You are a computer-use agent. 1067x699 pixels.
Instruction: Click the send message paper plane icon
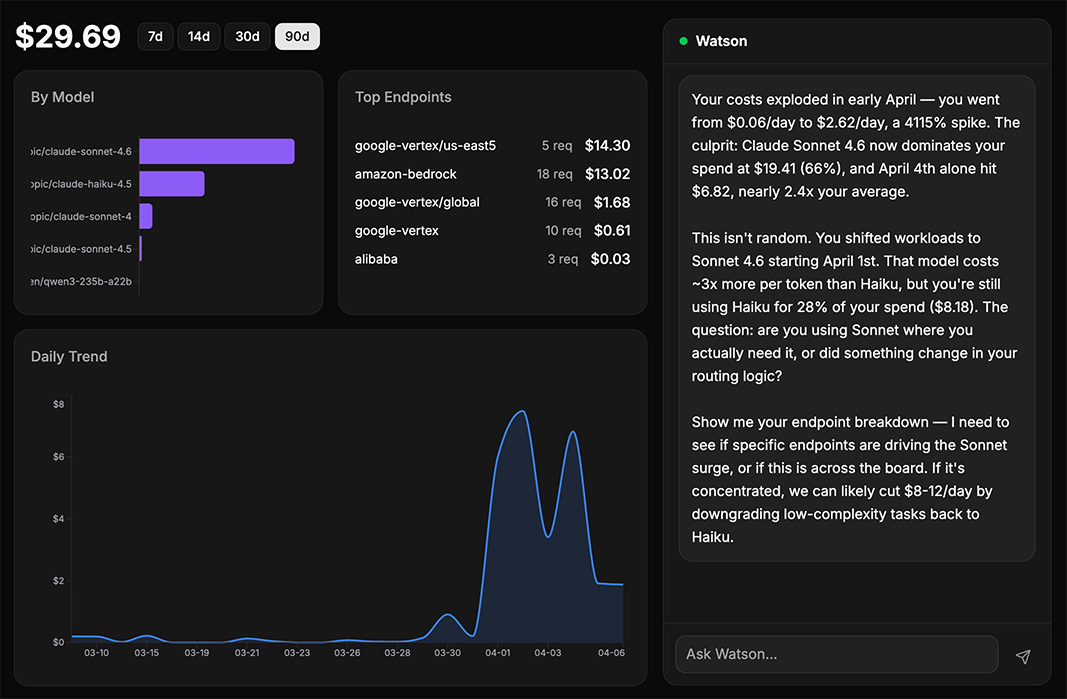tap(1022, 656)
